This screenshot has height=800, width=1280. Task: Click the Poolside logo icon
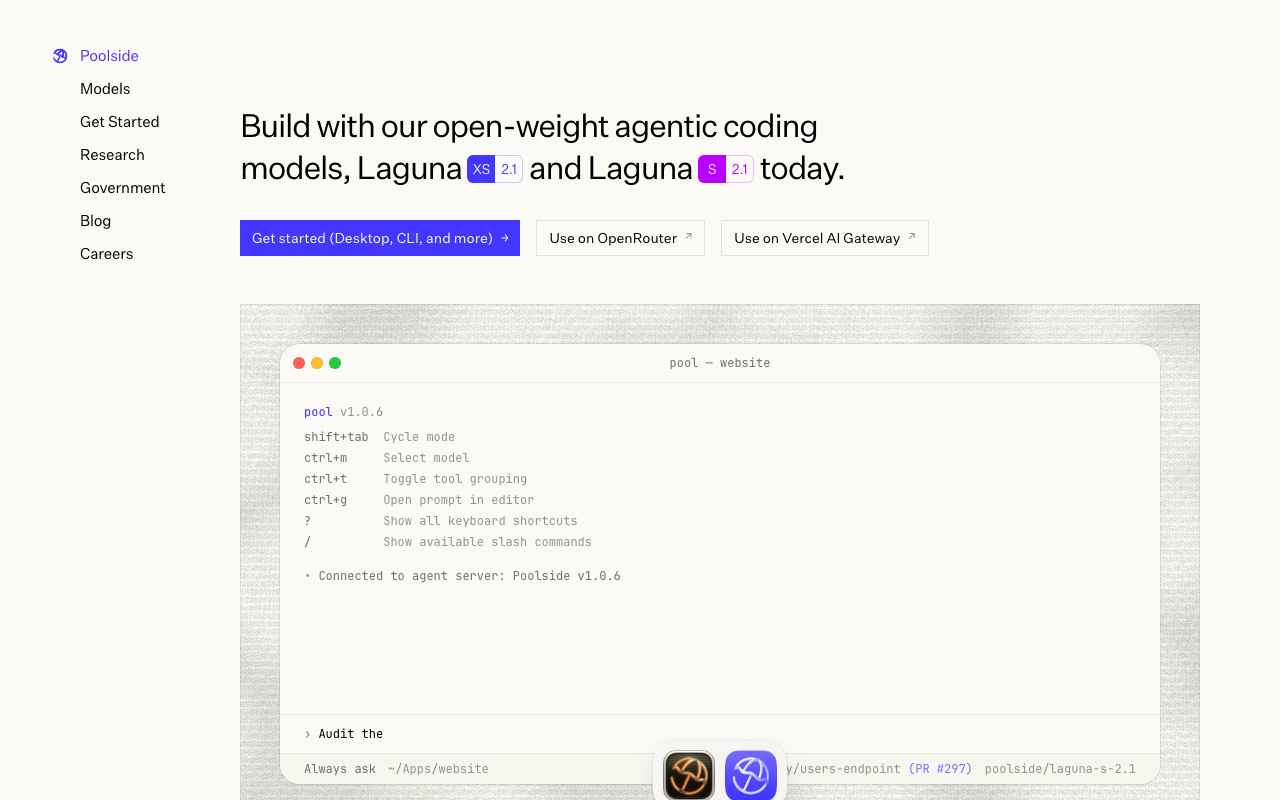(60, 56)
